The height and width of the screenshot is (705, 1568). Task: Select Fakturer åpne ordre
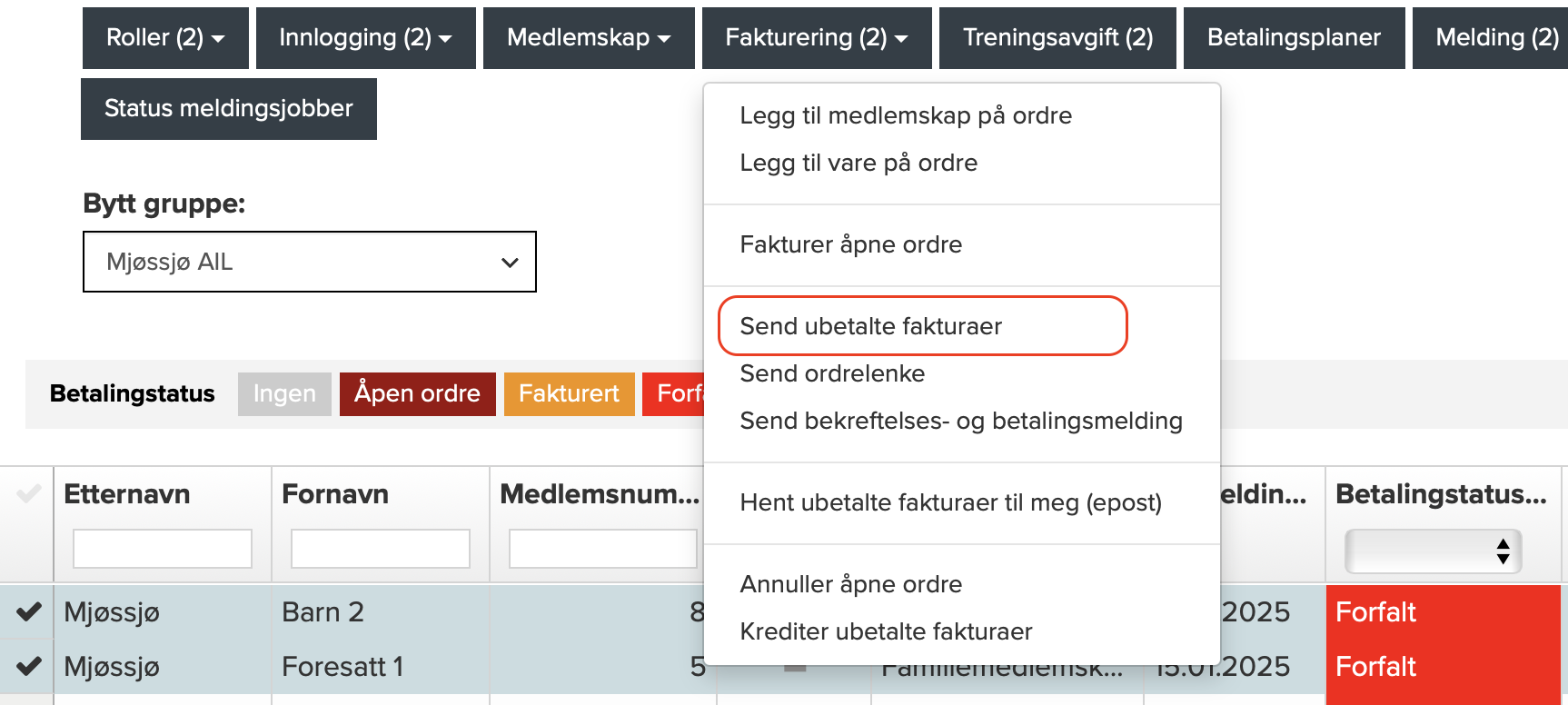pyautogui.click(x=961, y=244)
